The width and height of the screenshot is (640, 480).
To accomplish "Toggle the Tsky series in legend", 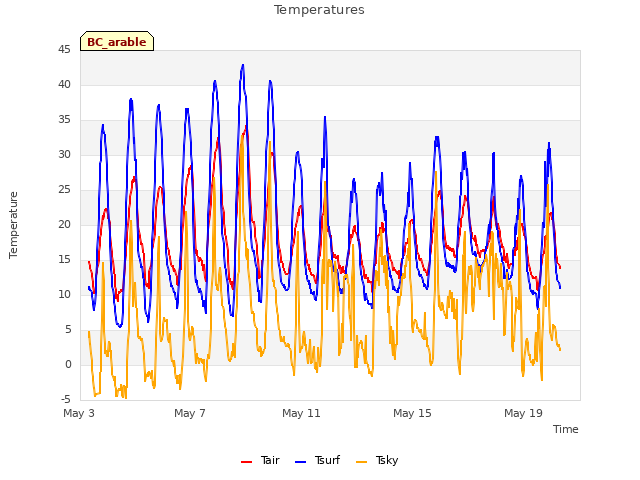I will click(x=377, y=460).
